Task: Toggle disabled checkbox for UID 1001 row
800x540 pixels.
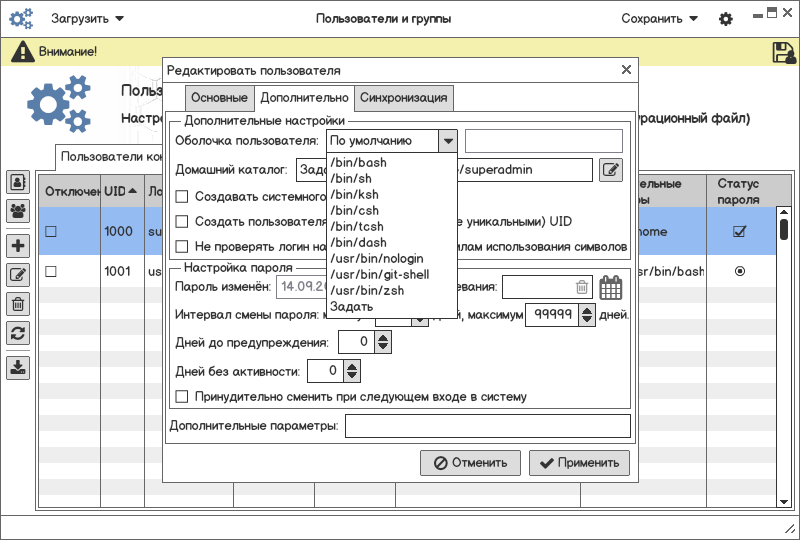Action: [51, 271]
